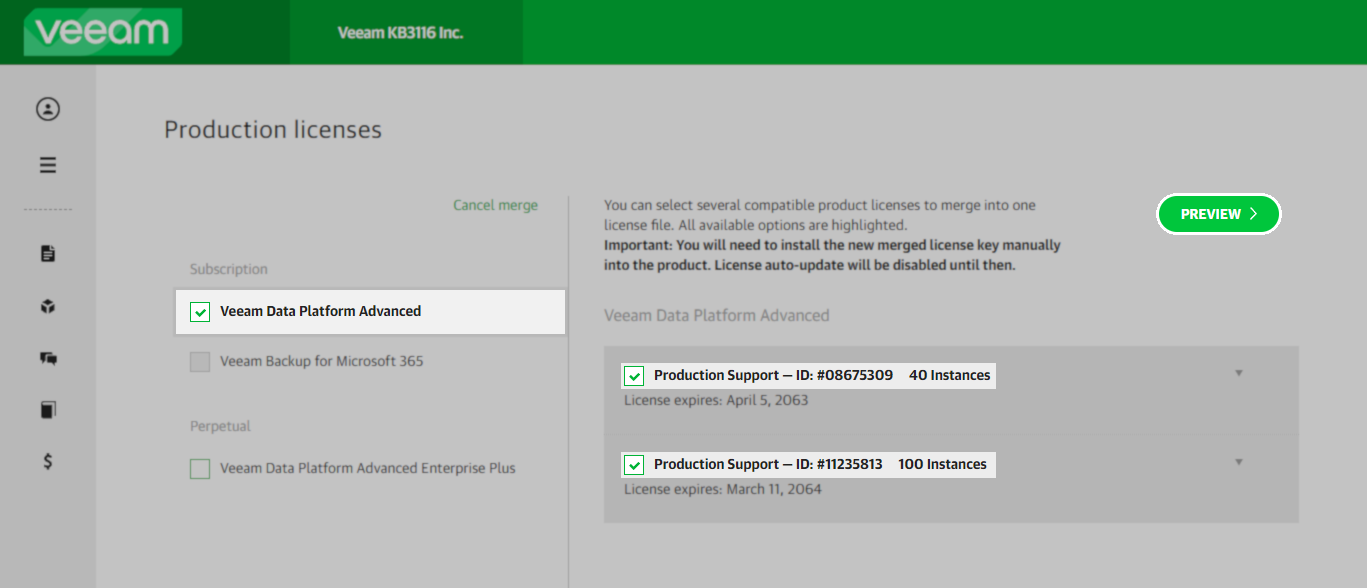The height and width of the screenshot is (588, 1367).
Task: Uncheck Veeam Data Platform Advanced
Action: 199,312
